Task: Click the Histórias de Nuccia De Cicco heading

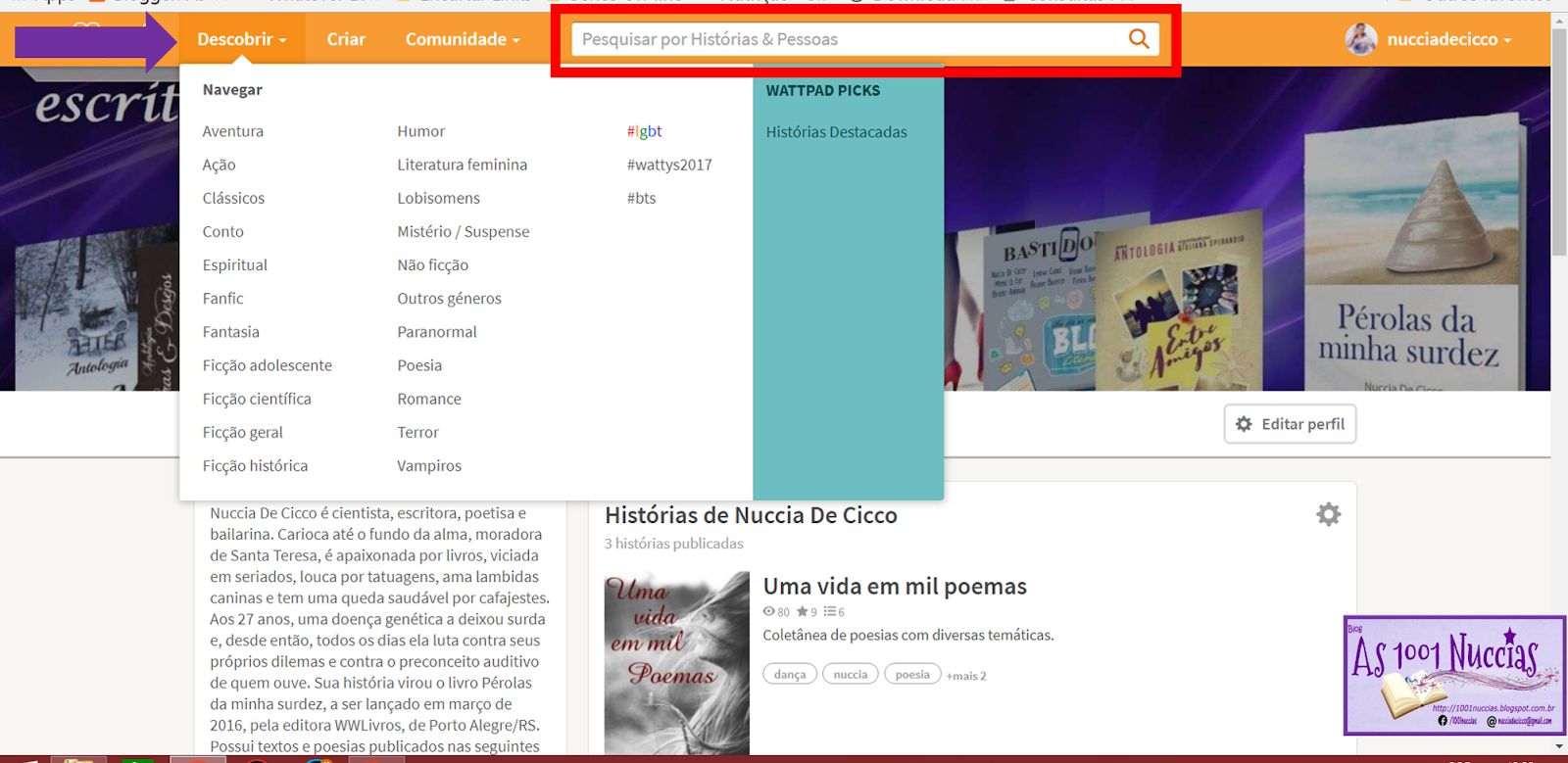Action: [x=751, y=515]
